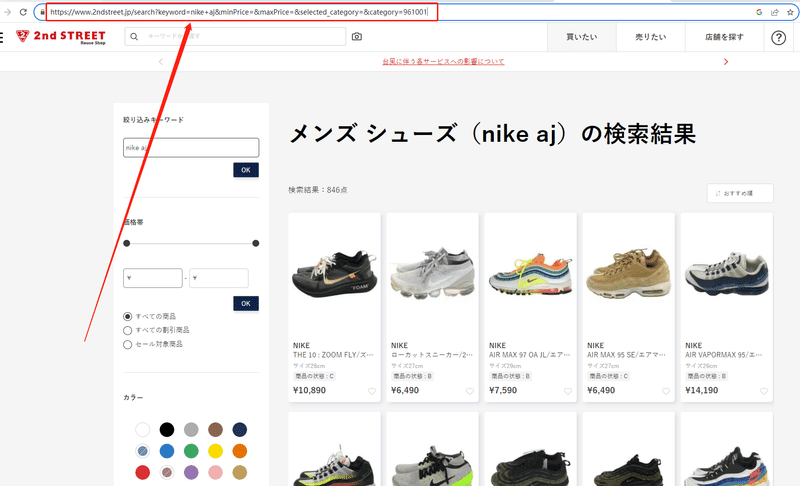Open image search camera icon
800x486 pixels.
click(357, 37)
